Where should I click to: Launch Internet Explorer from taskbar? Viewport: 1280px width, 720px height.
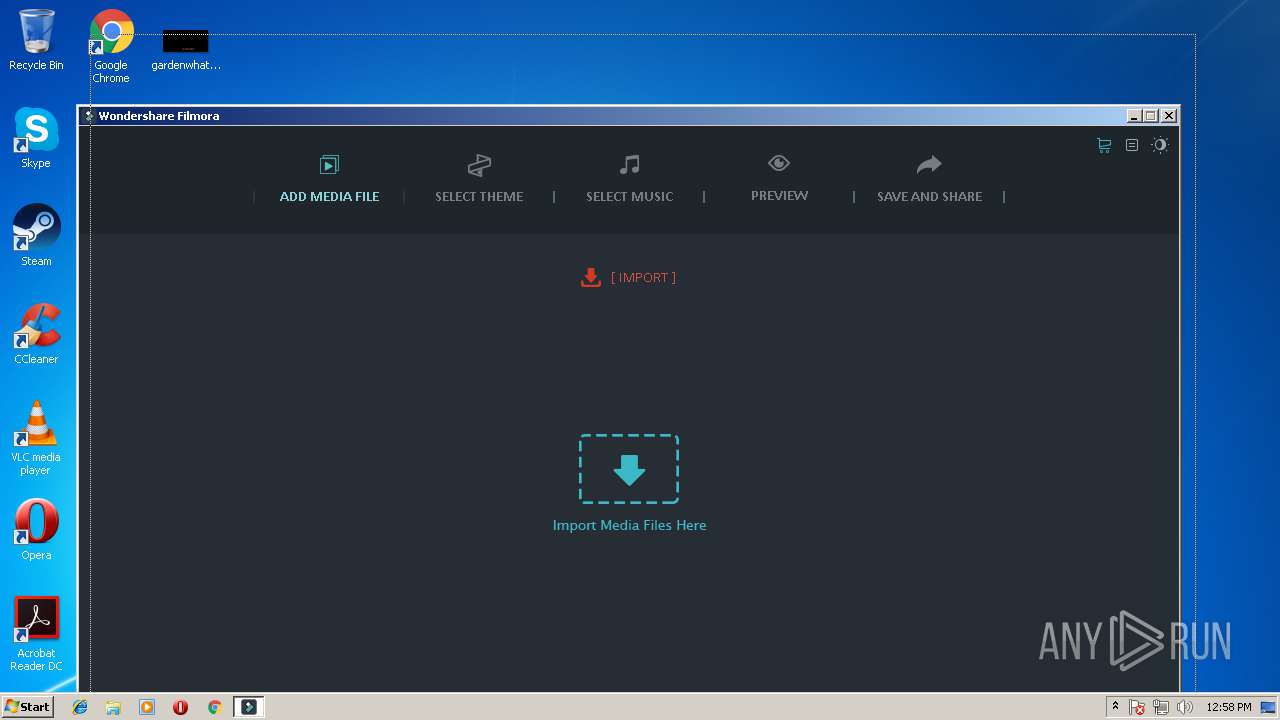(80, 707)
